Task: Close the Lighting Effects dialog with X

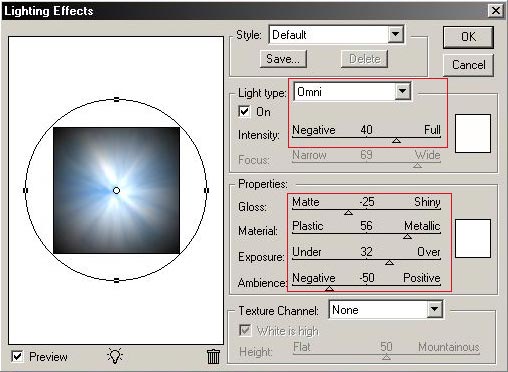Action: [496, 11]
